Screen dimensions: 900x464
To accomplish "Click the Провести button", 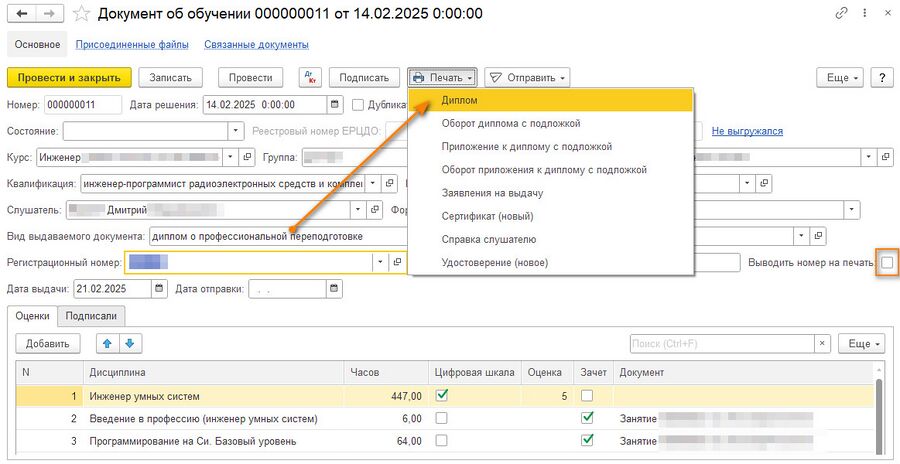I will (x=250, y=78).
